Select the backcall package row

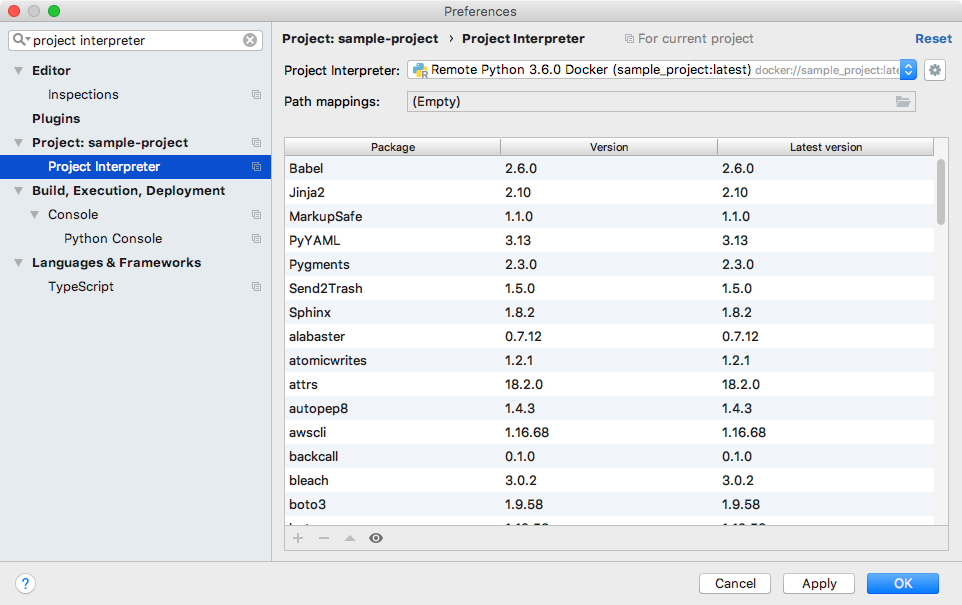point(609,456)
